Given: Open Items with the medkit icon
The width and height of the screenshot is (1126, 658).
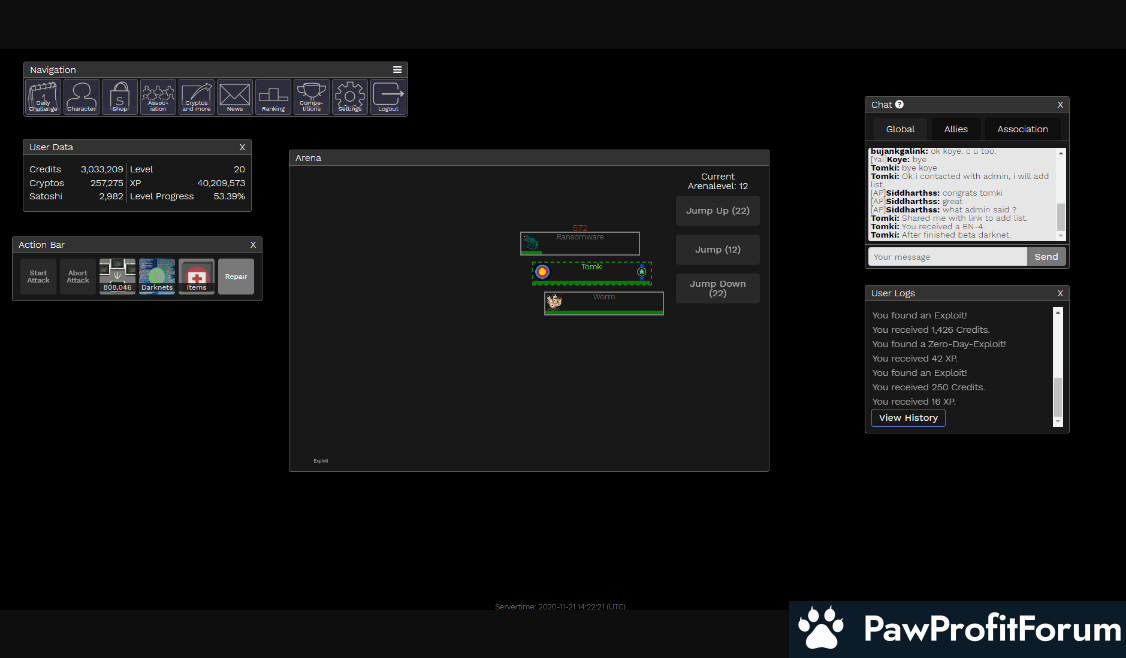Looking at the screenshot, I should pos(197,276).
